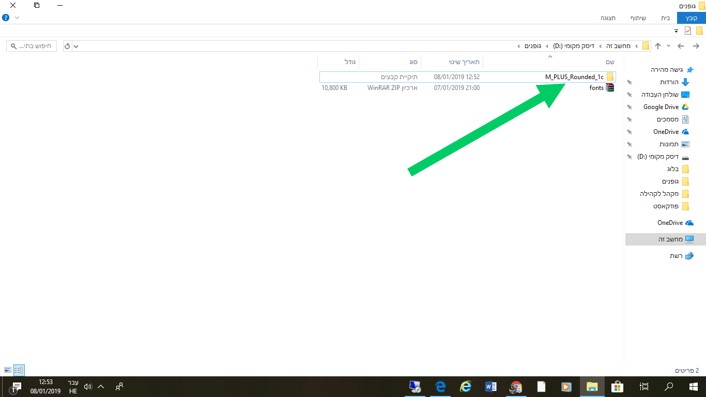The width and height of the screenshot is (706, 397).
Task: Expand the ribbon chevron near help
Action: click(17, 18)
